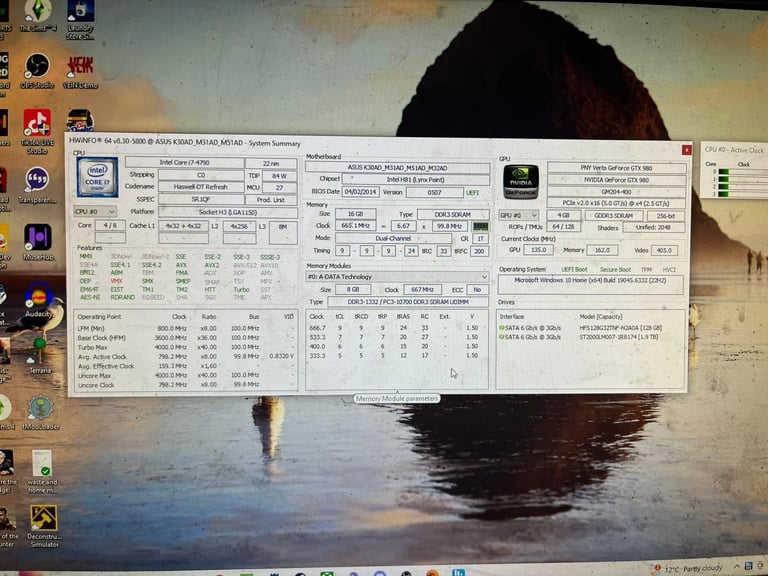This screenshot has width=768, height=576.
Task: Click the BIOS Date 04/02/2014 field
Action: (x=360, y=192)
